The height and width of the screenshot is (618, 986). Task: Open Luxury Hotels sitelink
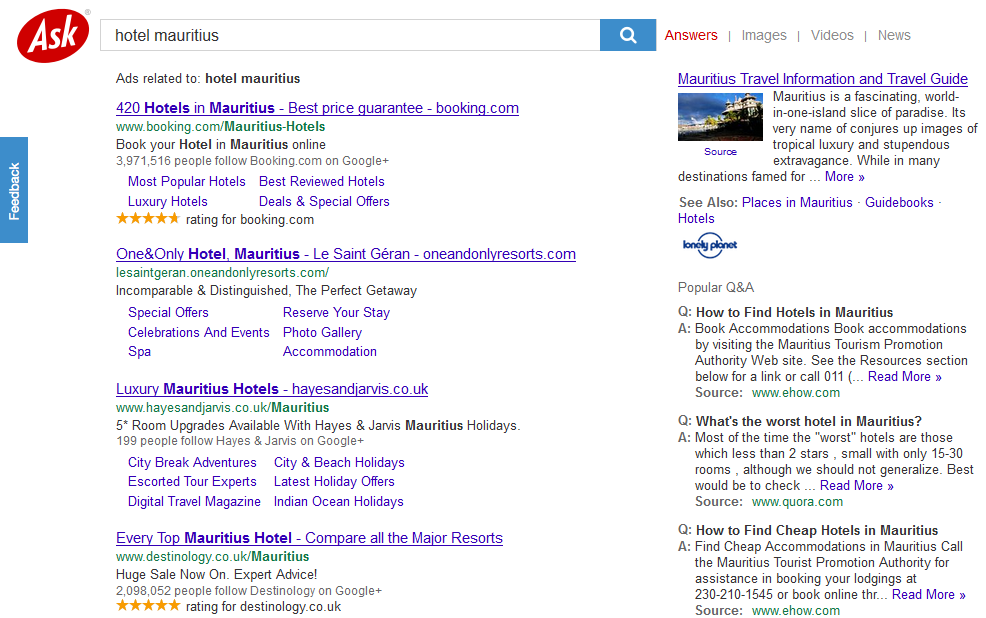click(168, 202)
